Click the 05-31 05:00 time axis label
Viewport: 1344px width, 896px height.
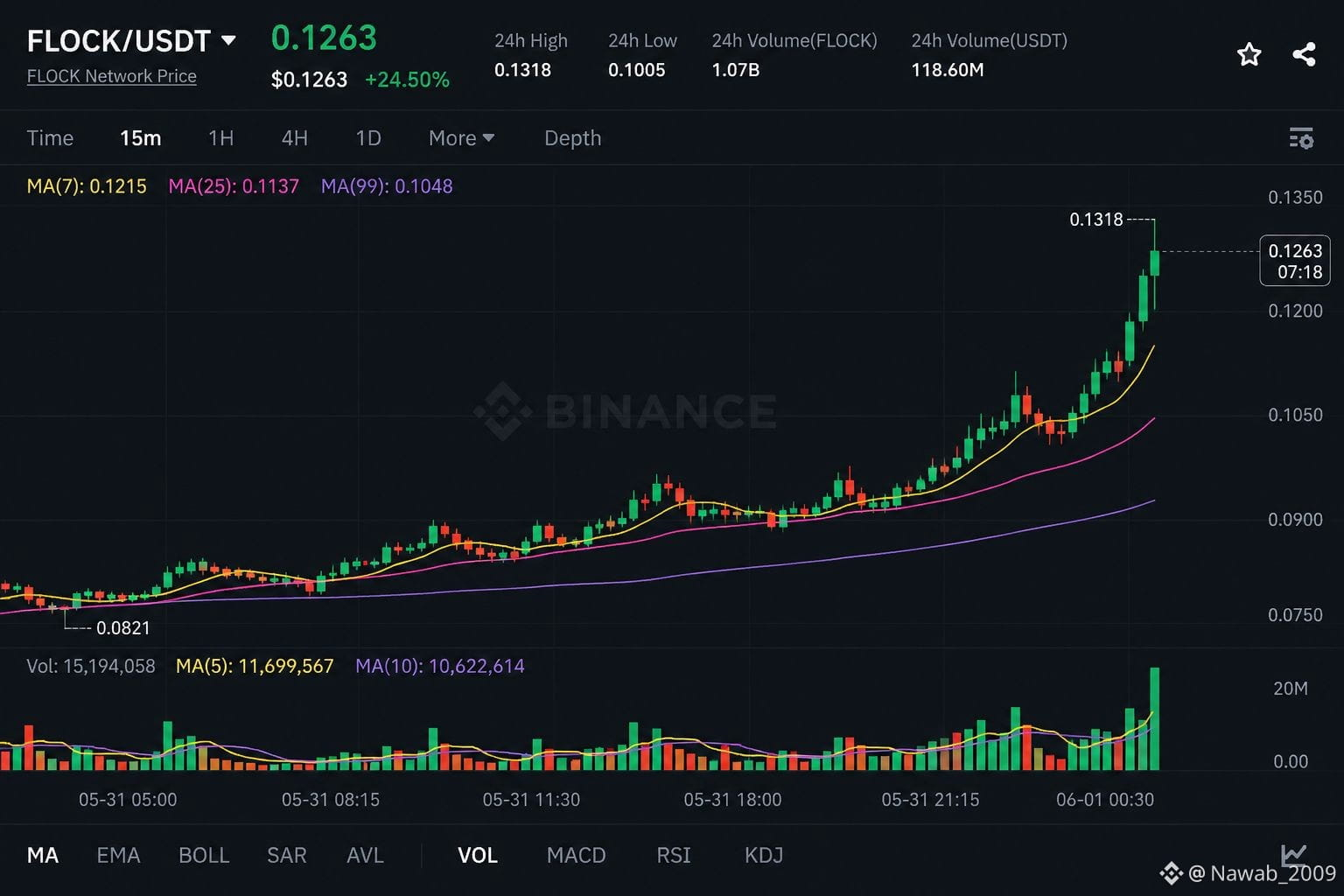coord(128,799)
